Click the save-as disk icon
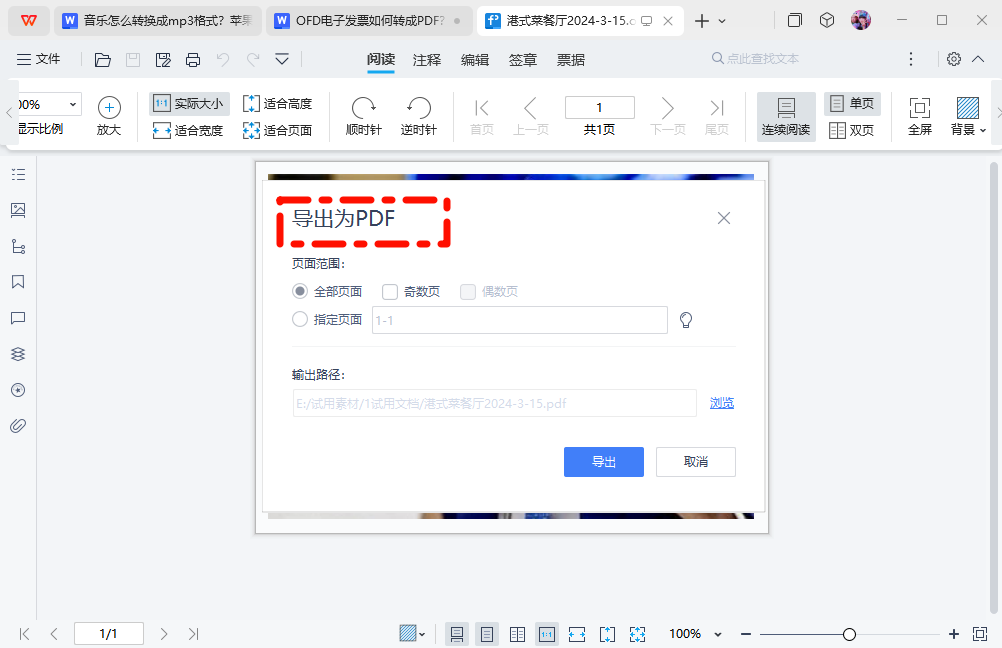Screen dimensions: 1002x648 (x=163, y=60)
